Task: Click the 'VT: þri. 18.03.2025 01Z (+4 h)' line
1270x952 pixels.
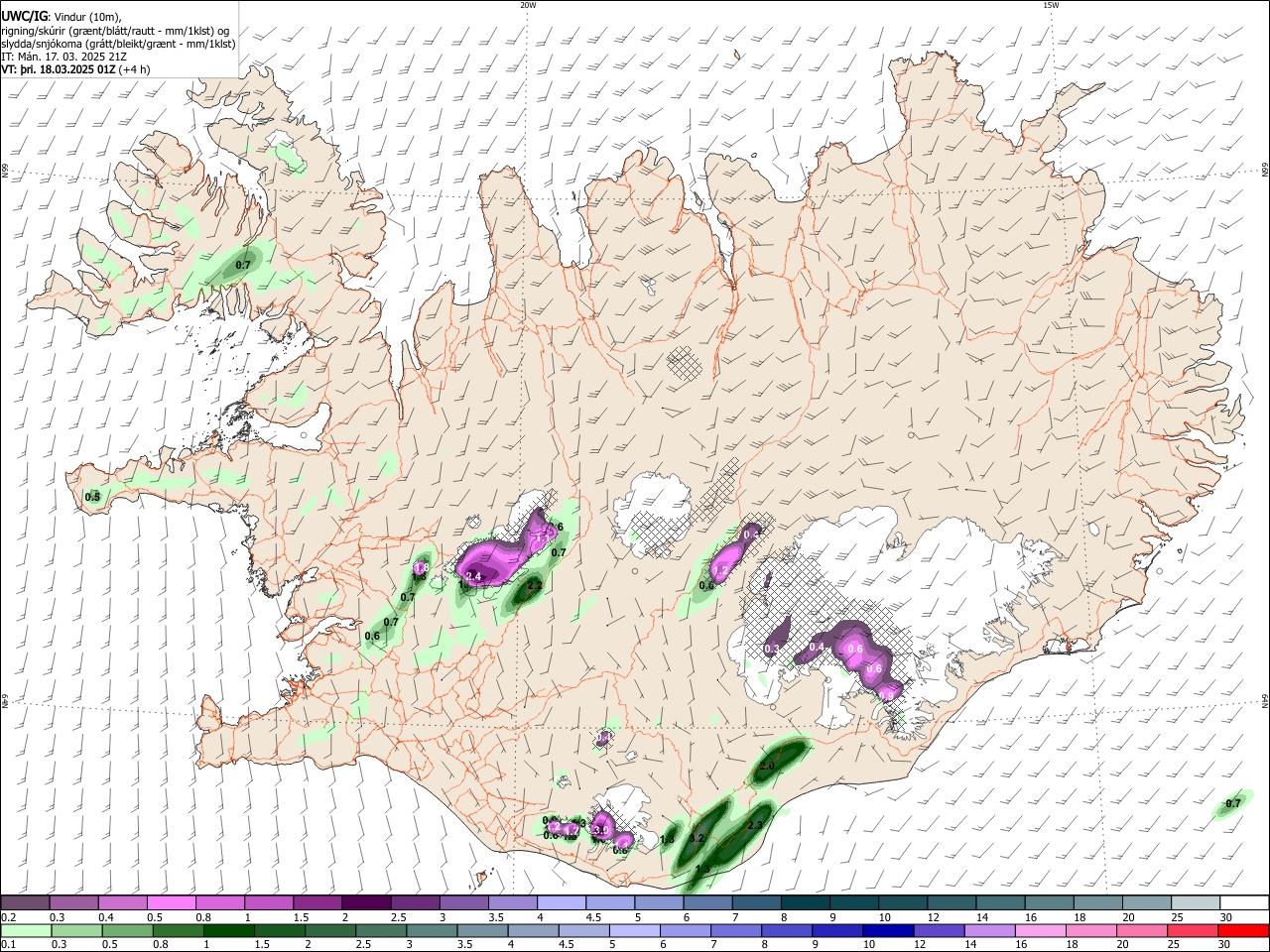Action: point(76,69)
